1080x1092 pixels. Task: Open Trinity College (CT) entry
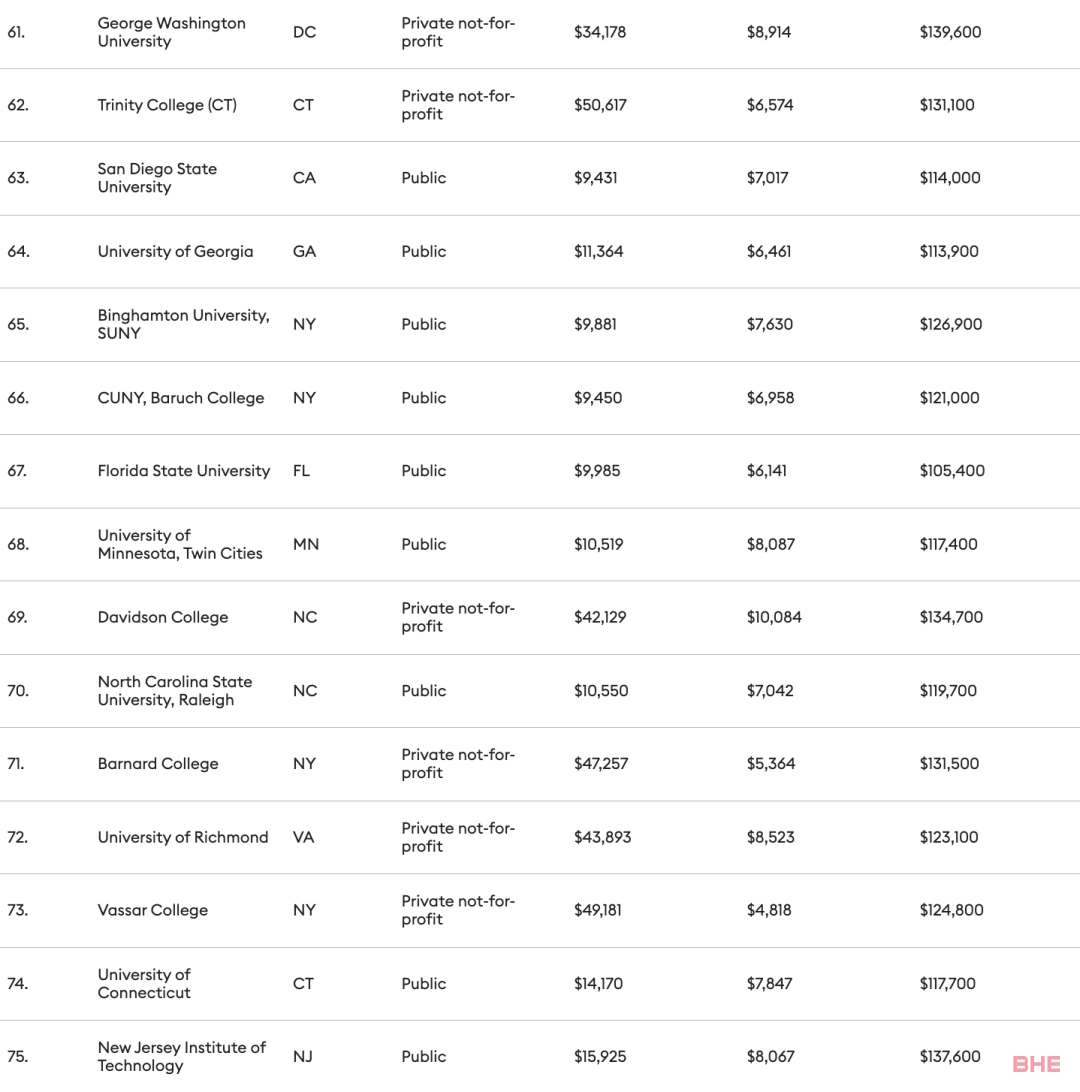[167, 105]
